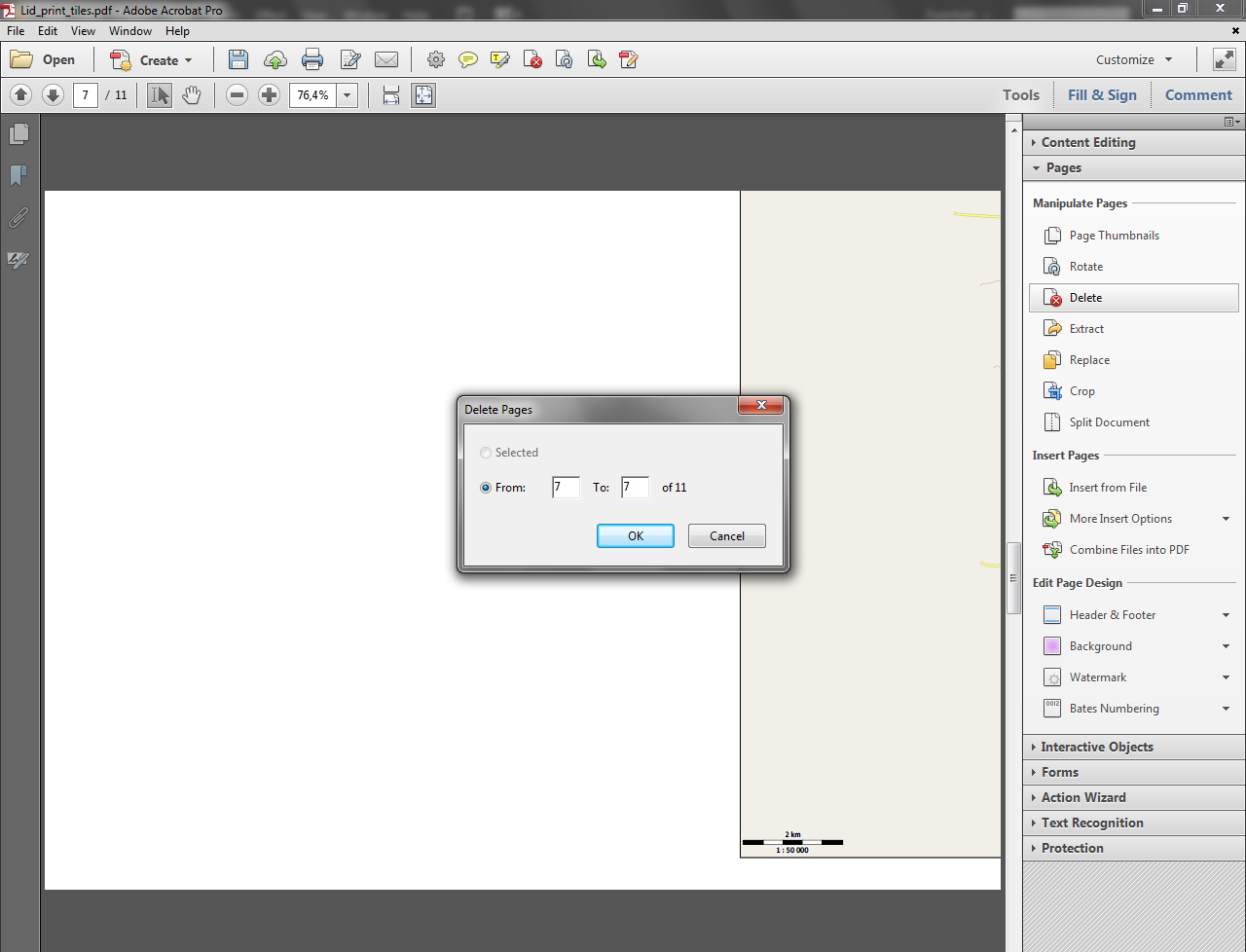The height and width of the screenshot is (952, 1246).
Task: Collapse the Pages section
Action: (1134, 167)
